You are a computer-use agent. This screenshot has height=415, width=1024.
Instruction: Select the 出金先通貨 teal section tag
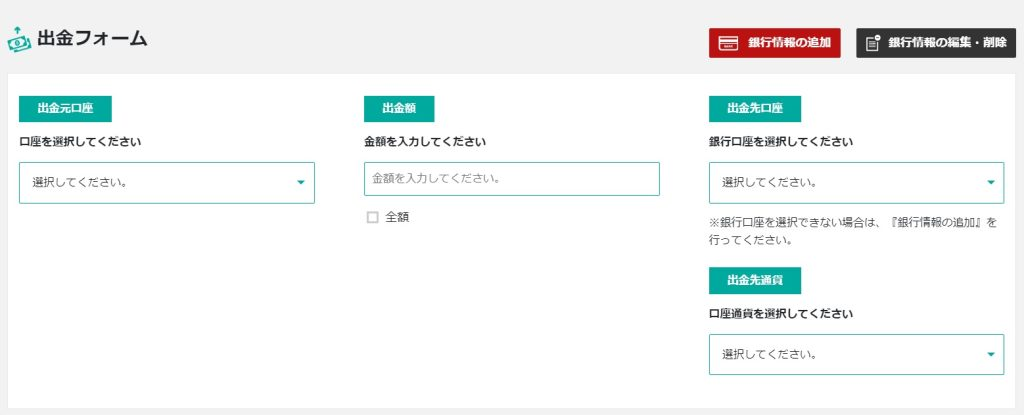point(755,279)
